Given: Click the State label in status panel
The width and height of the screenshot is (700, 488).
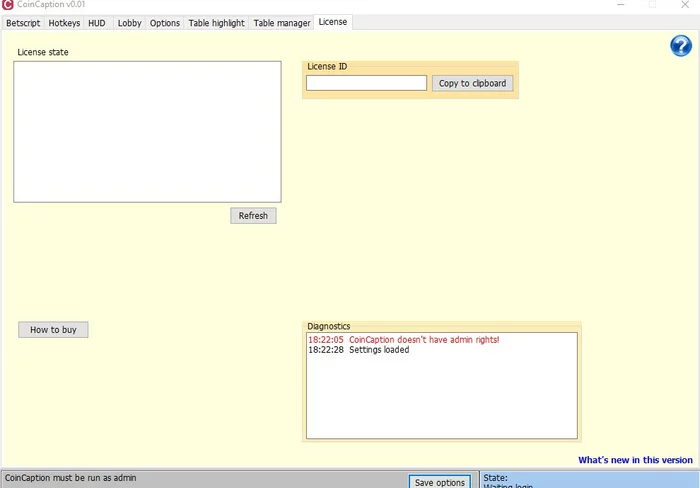Looking at the screenshot, I should (x=495, y=478).
